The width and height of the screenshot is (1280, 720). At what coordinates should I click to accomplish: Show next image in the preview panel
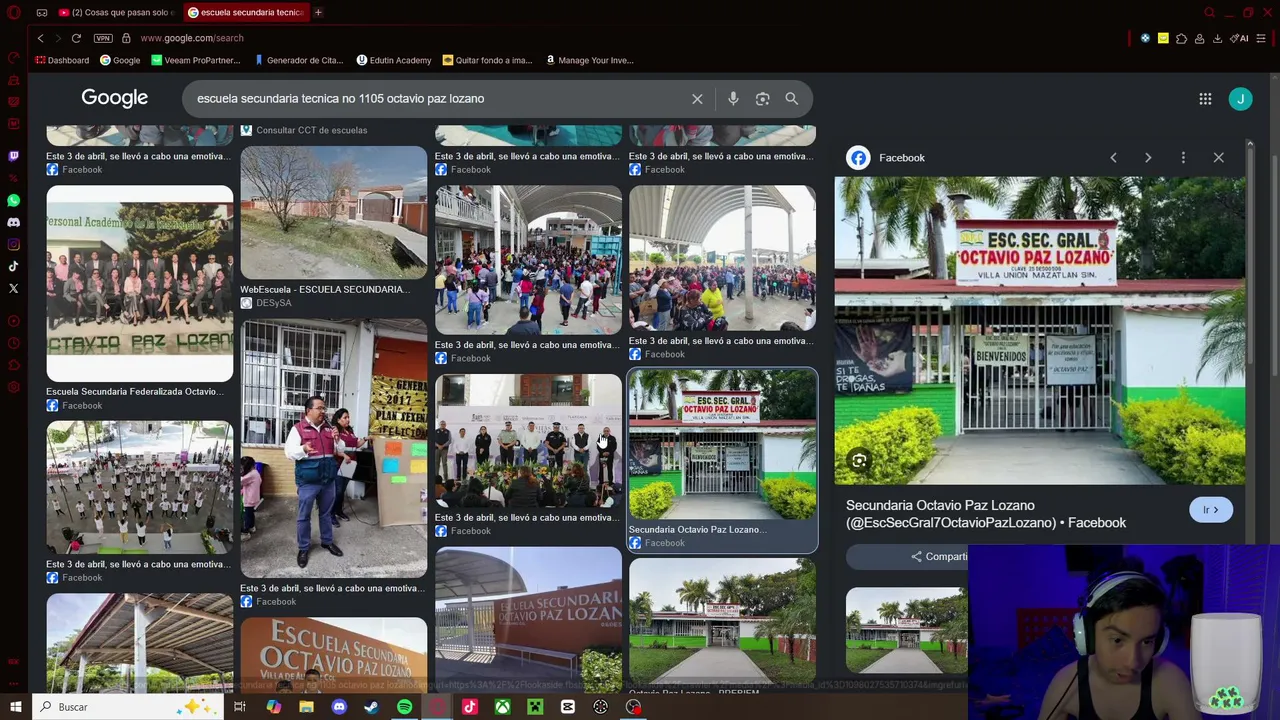pos(1148,158)
